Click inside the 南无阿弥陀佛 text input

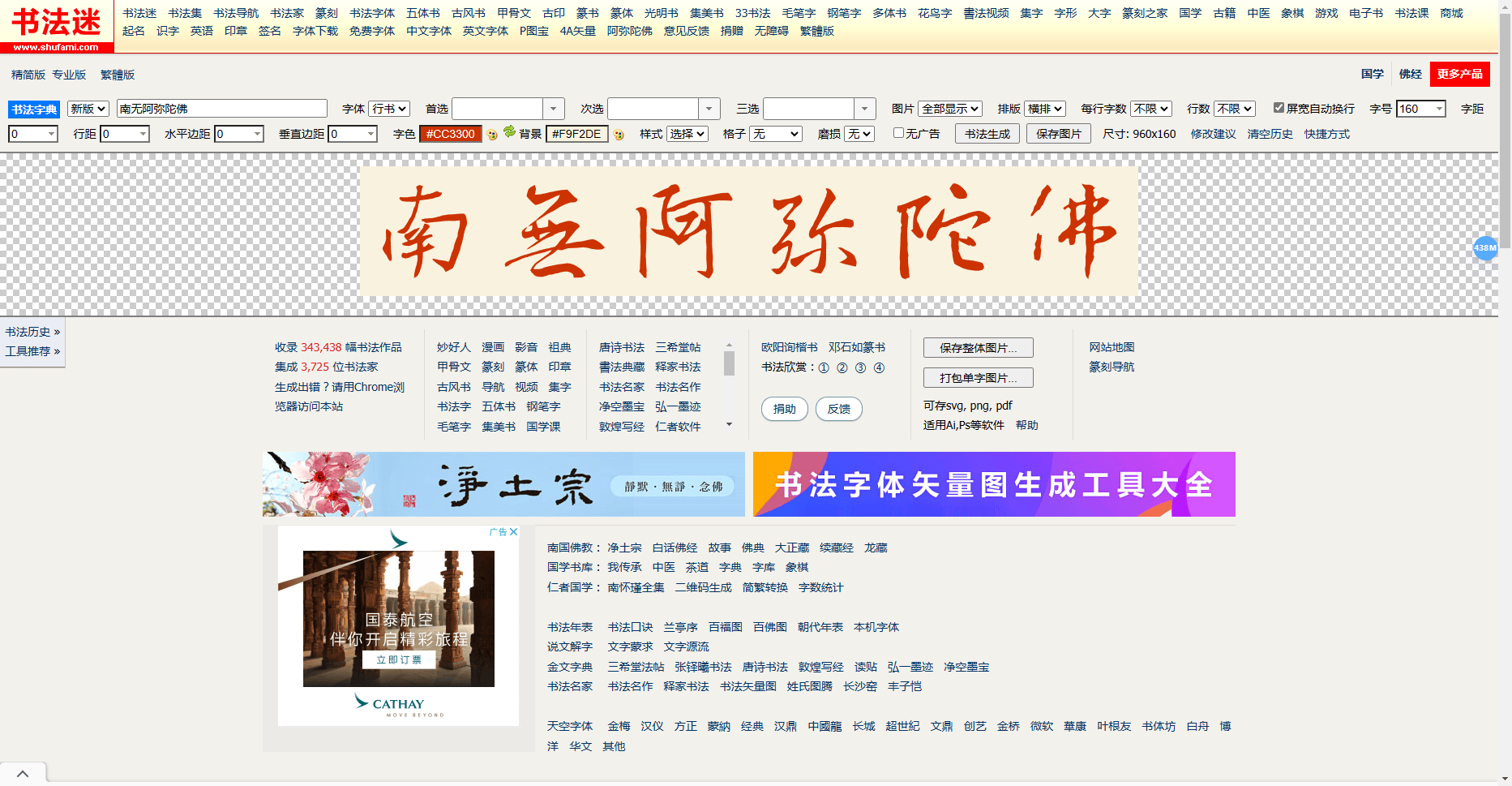[x=221, y=107]
